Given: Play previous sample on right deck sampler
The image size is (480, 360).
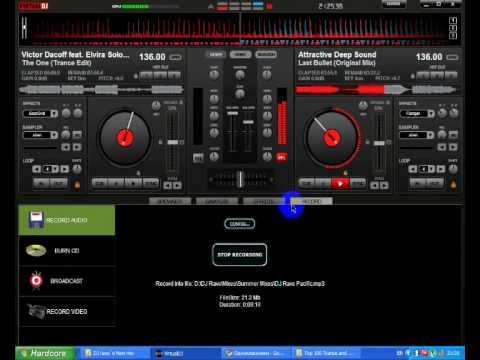Looking at the screenshot, I should (x=442, y=147).
